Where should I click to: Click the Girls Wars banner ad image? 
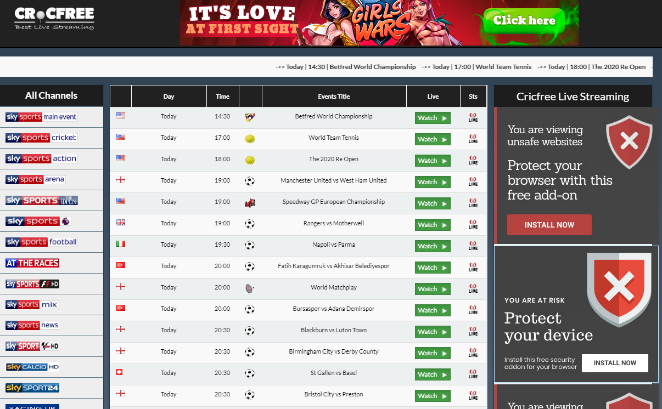click(379, 22)
